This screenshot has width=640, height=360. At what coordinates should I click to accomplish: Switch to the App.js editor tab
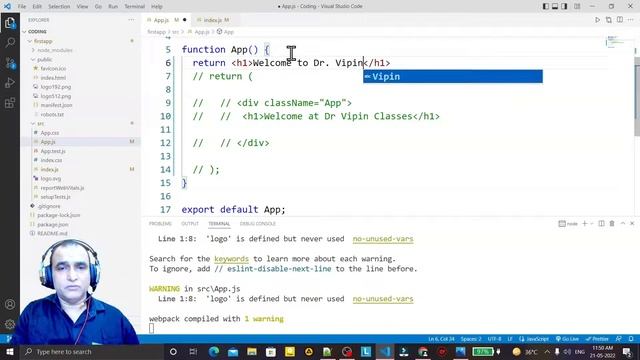click(167, 20)
